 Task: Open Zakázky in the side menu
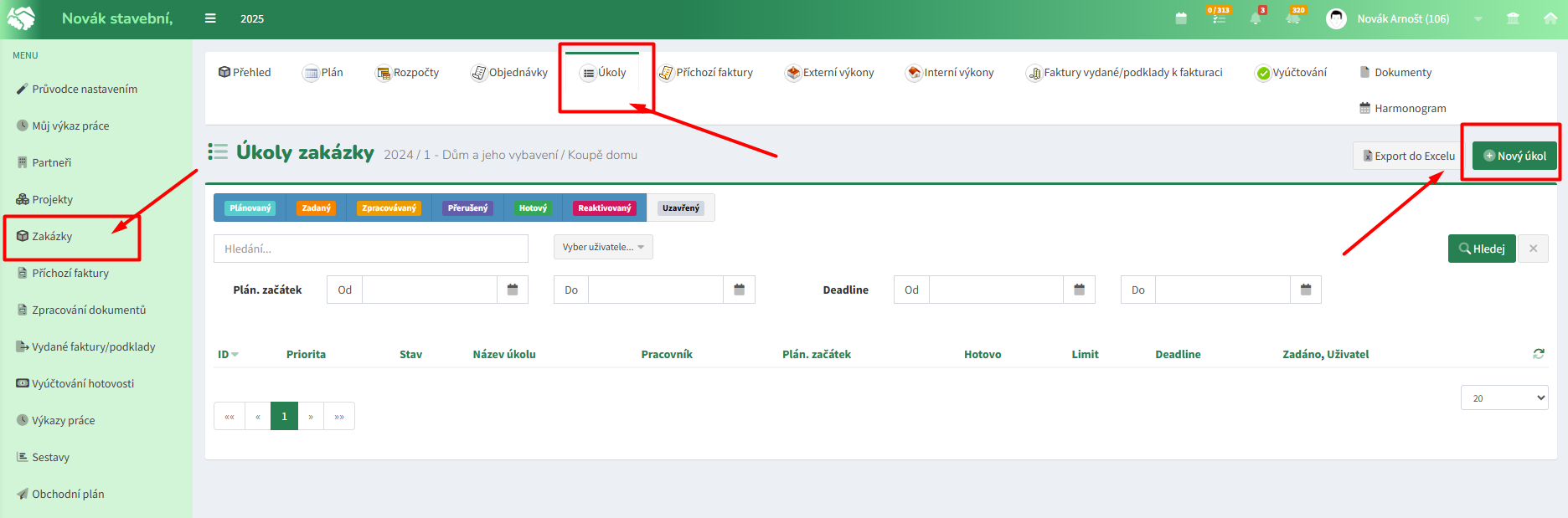coord(52,236)
